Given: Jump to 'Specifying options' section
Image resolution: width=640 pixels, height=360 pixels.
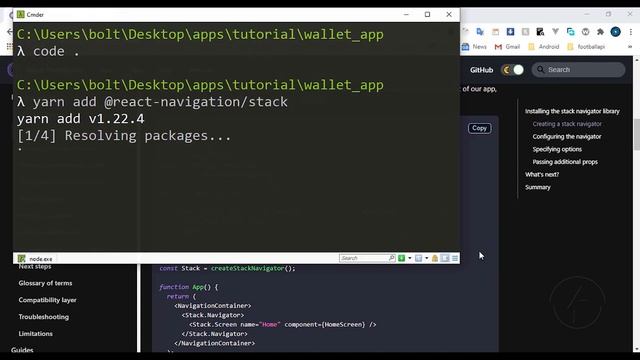Looking at the screenshot, I should pyautogui.click(x=557, y=149).
